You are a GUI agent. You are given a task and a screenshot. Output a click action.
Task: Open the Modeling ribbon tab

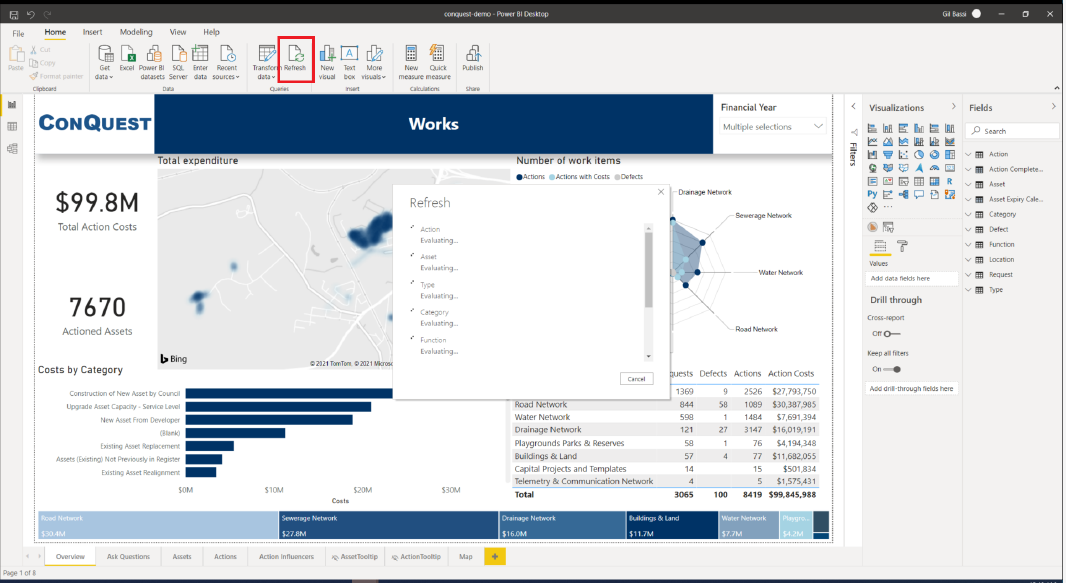point(136,32)
